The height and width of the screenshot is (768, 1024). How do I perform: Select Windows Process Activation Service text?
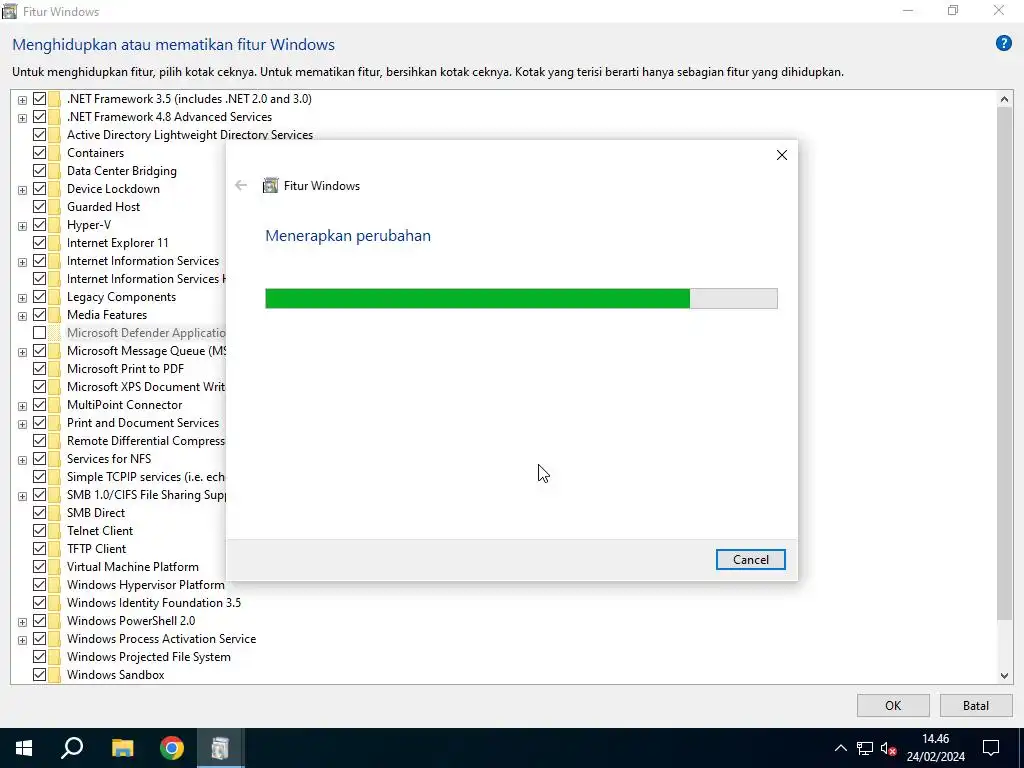click(161, 639)
